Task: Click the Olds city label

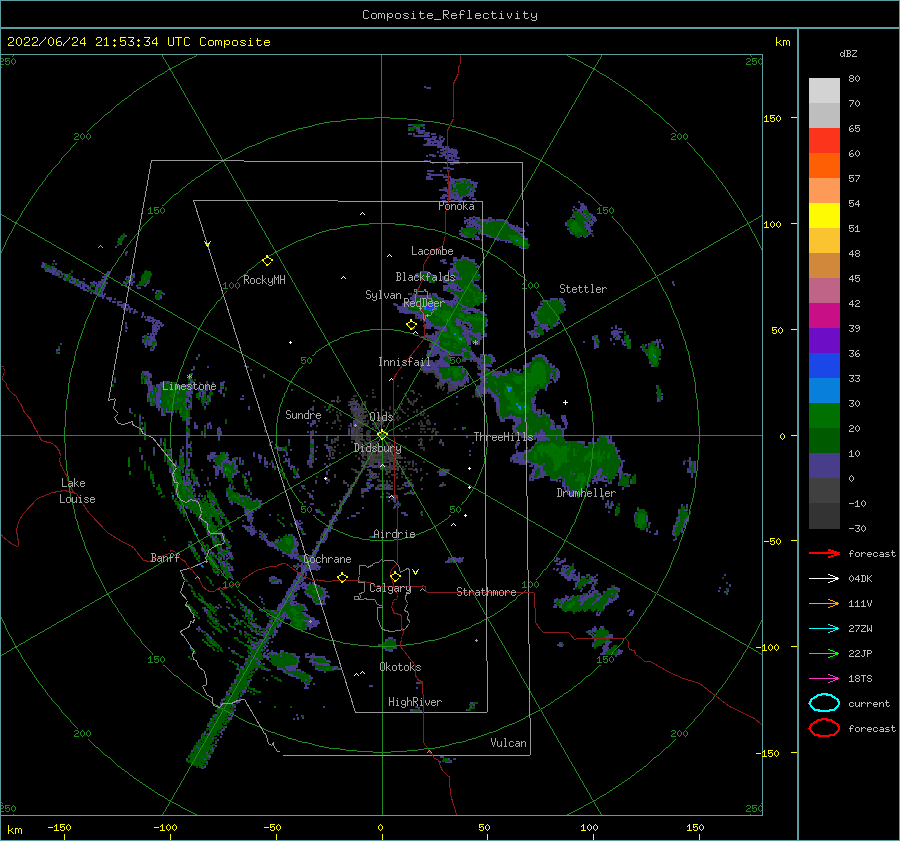Action: 381,416
